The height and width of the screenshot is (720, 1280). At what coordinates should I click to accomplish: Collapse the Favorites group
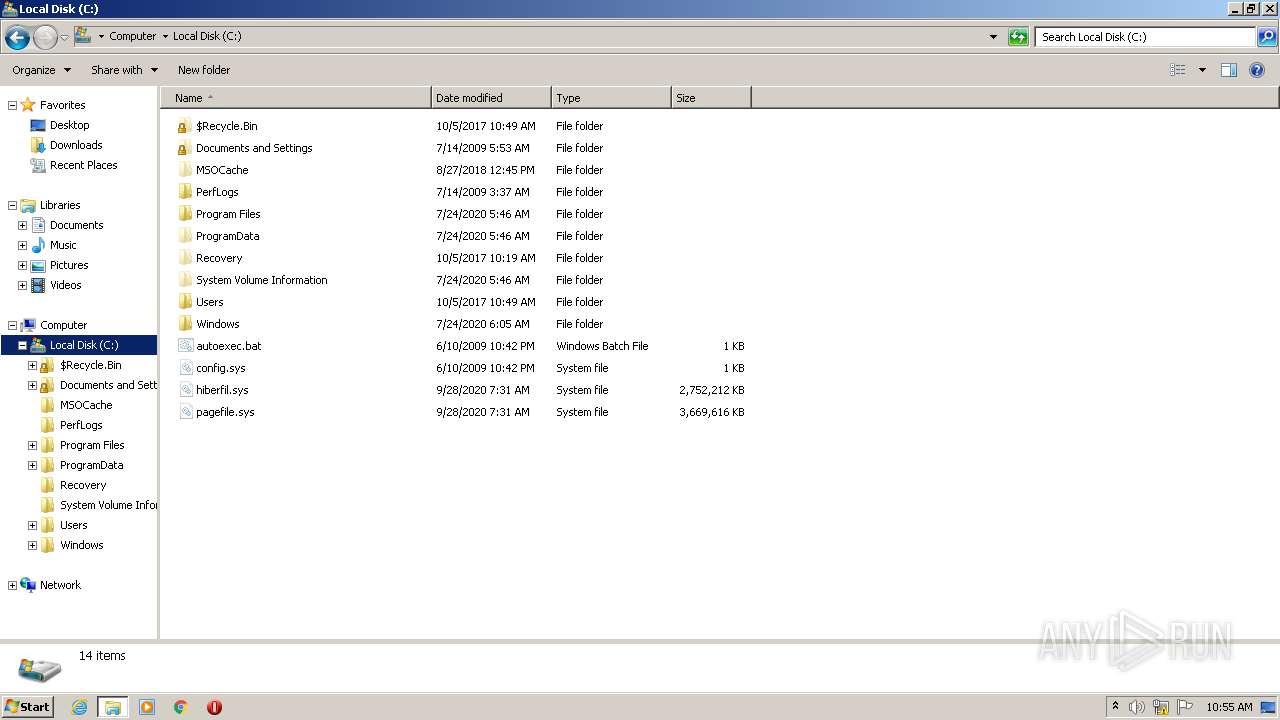click(12, 105)
